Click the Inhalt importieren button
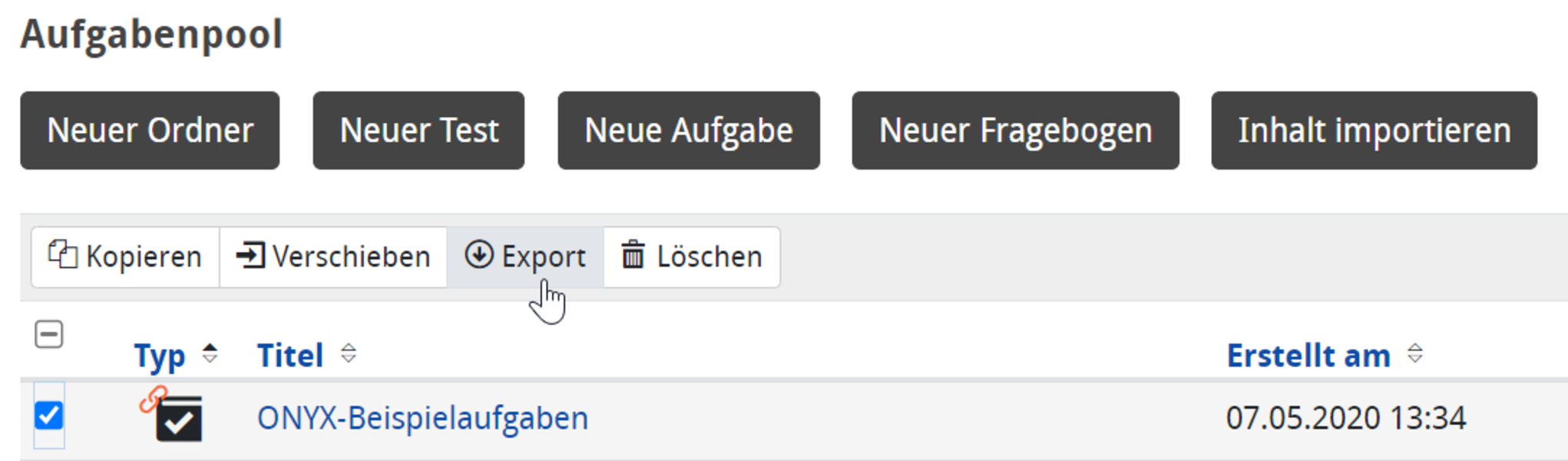This screenshot has width=1568, height=461. pos(1374,131)
